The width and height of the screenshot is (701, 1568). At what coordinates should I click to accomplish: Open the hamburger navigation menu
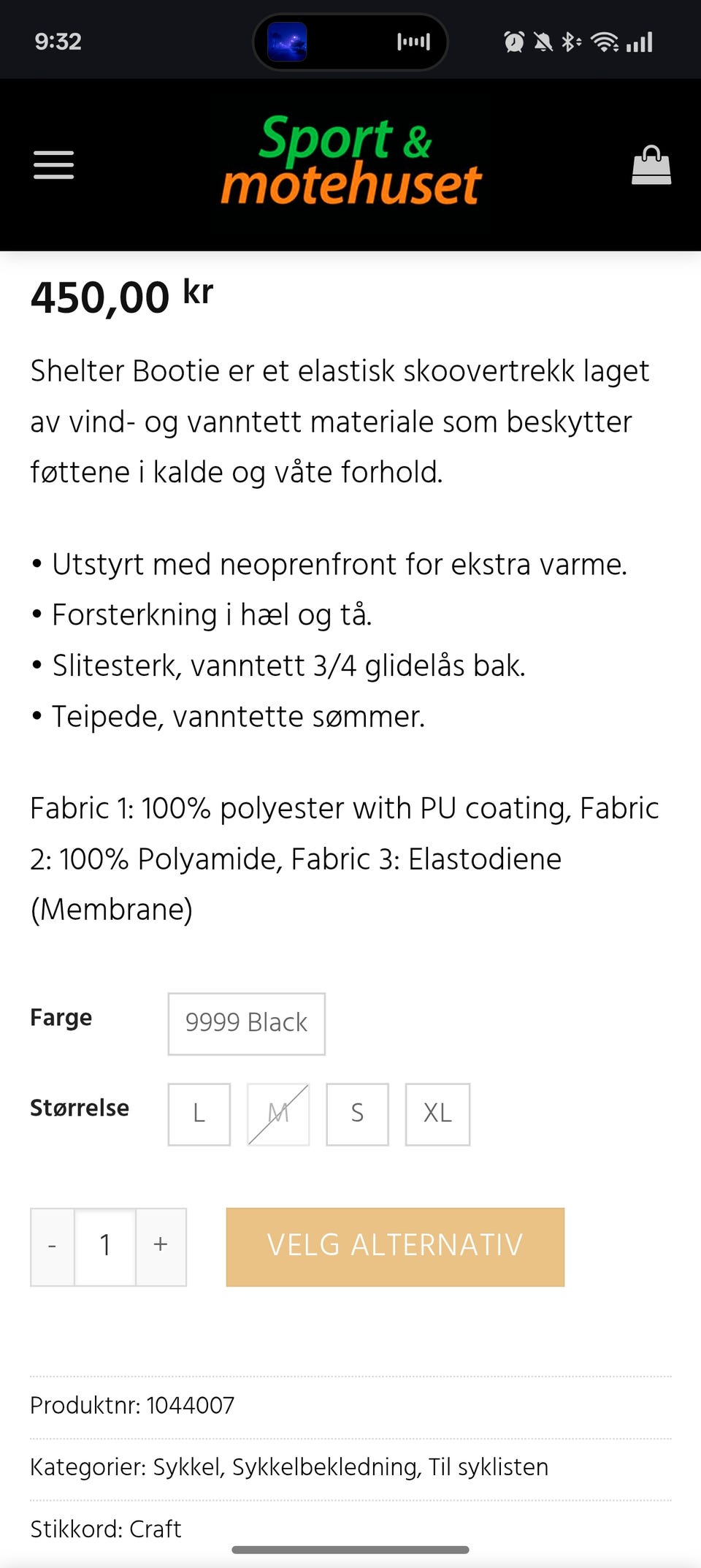point(53,165)
